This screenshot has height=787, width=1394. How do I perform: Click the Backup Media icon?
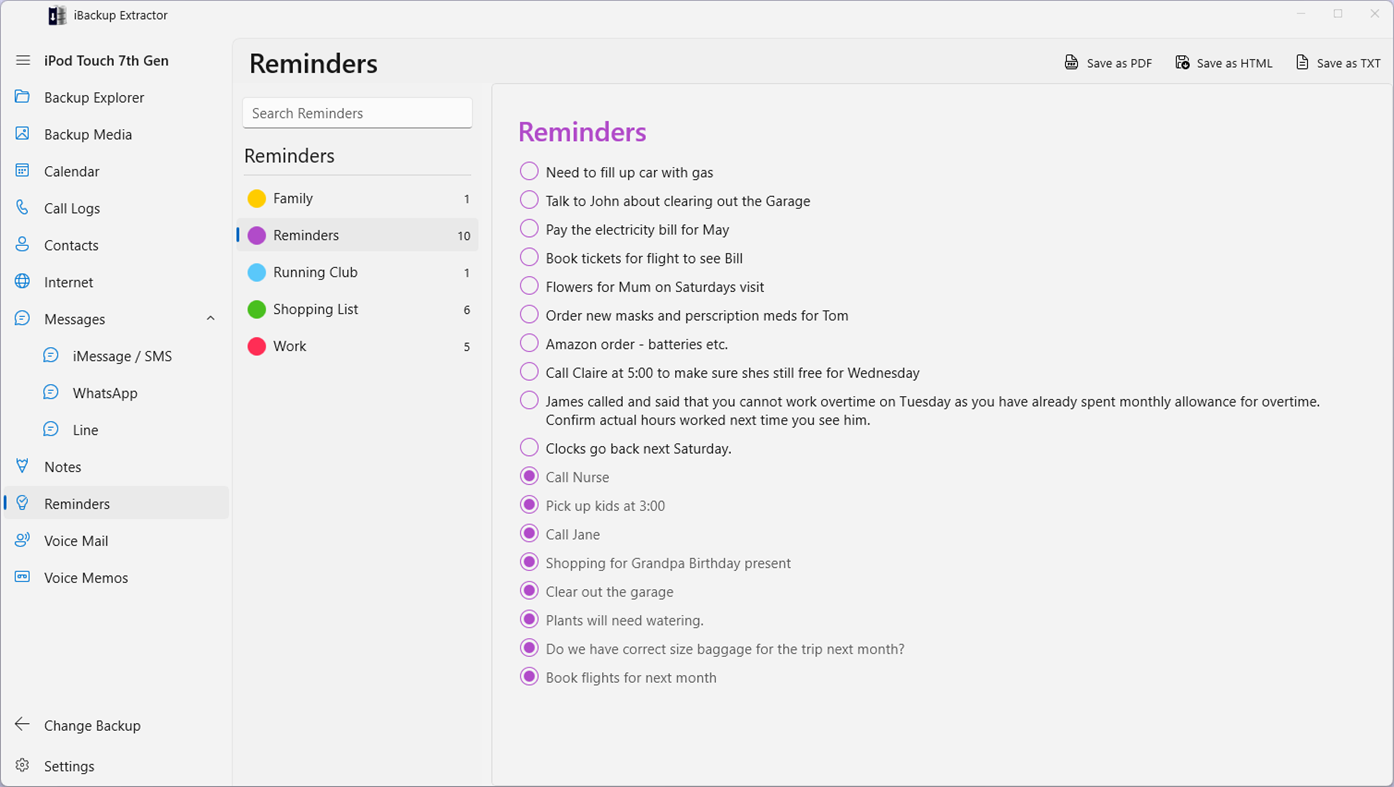click(22, 134)
